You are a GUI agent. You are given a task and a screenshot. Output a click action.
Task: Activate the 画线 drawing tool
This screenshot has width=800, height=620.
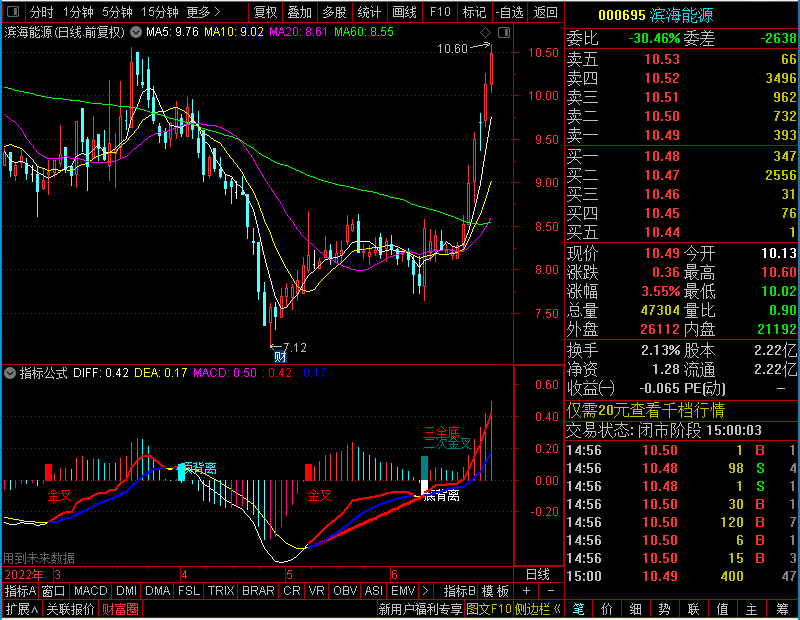coord(405,12)
